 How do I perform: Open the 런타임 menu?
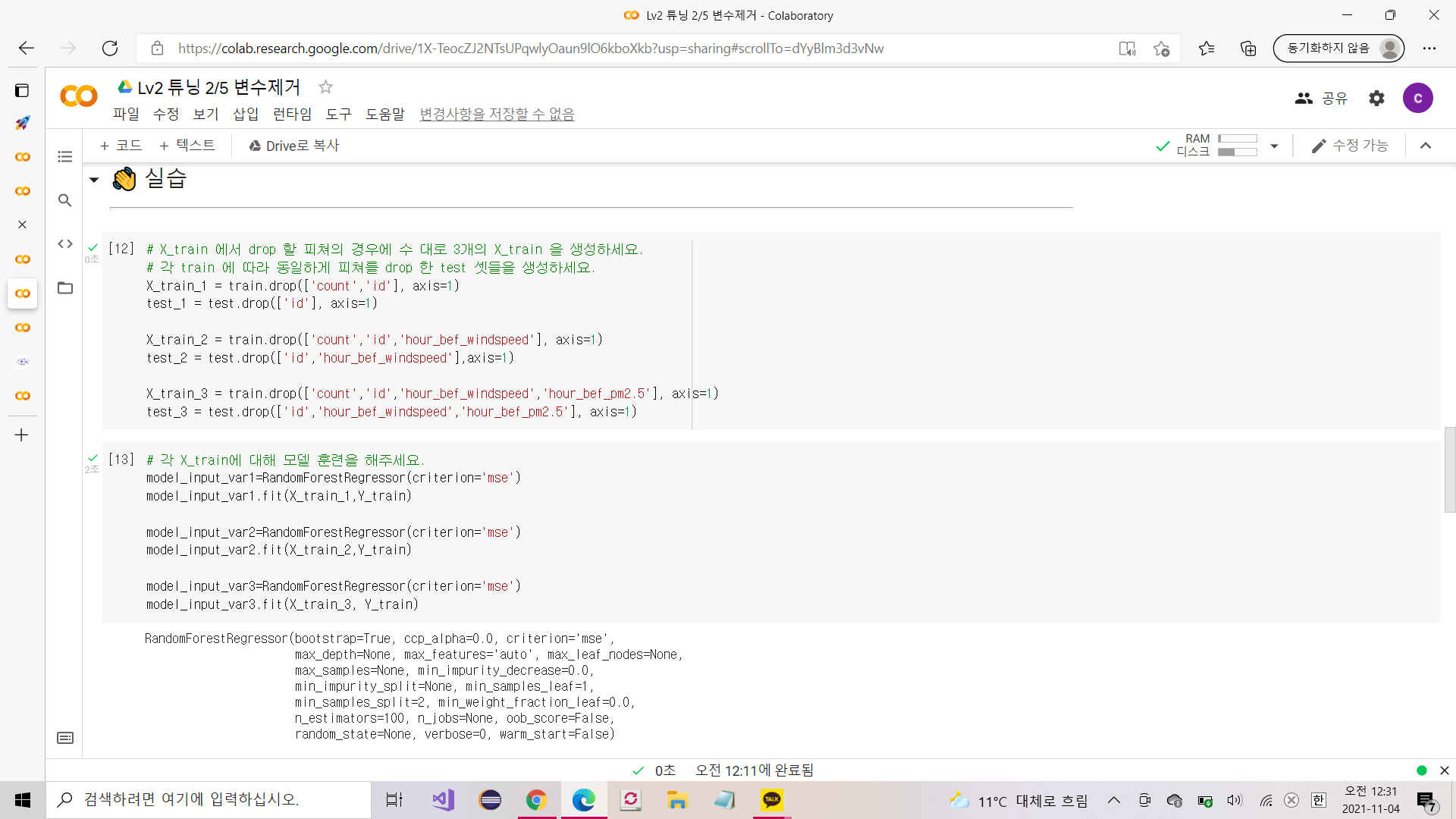(292, 114)
